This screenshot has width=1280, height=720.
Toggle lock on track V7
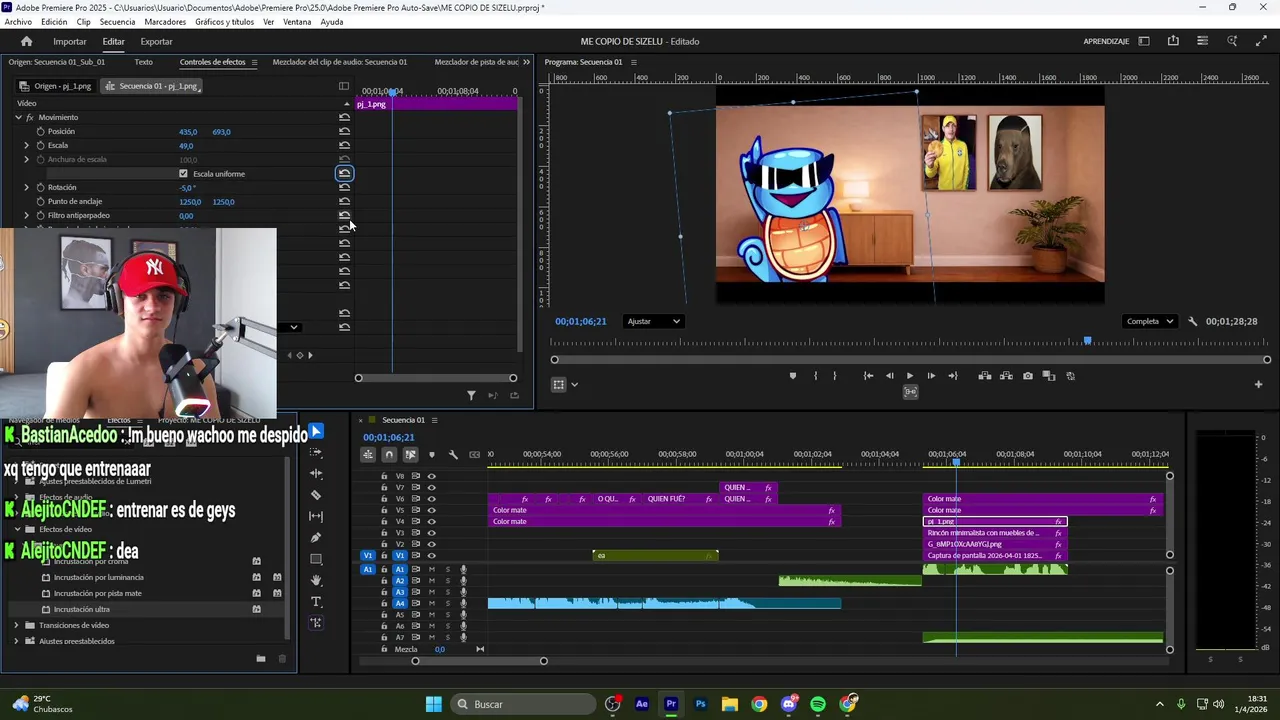pos(384,488)
